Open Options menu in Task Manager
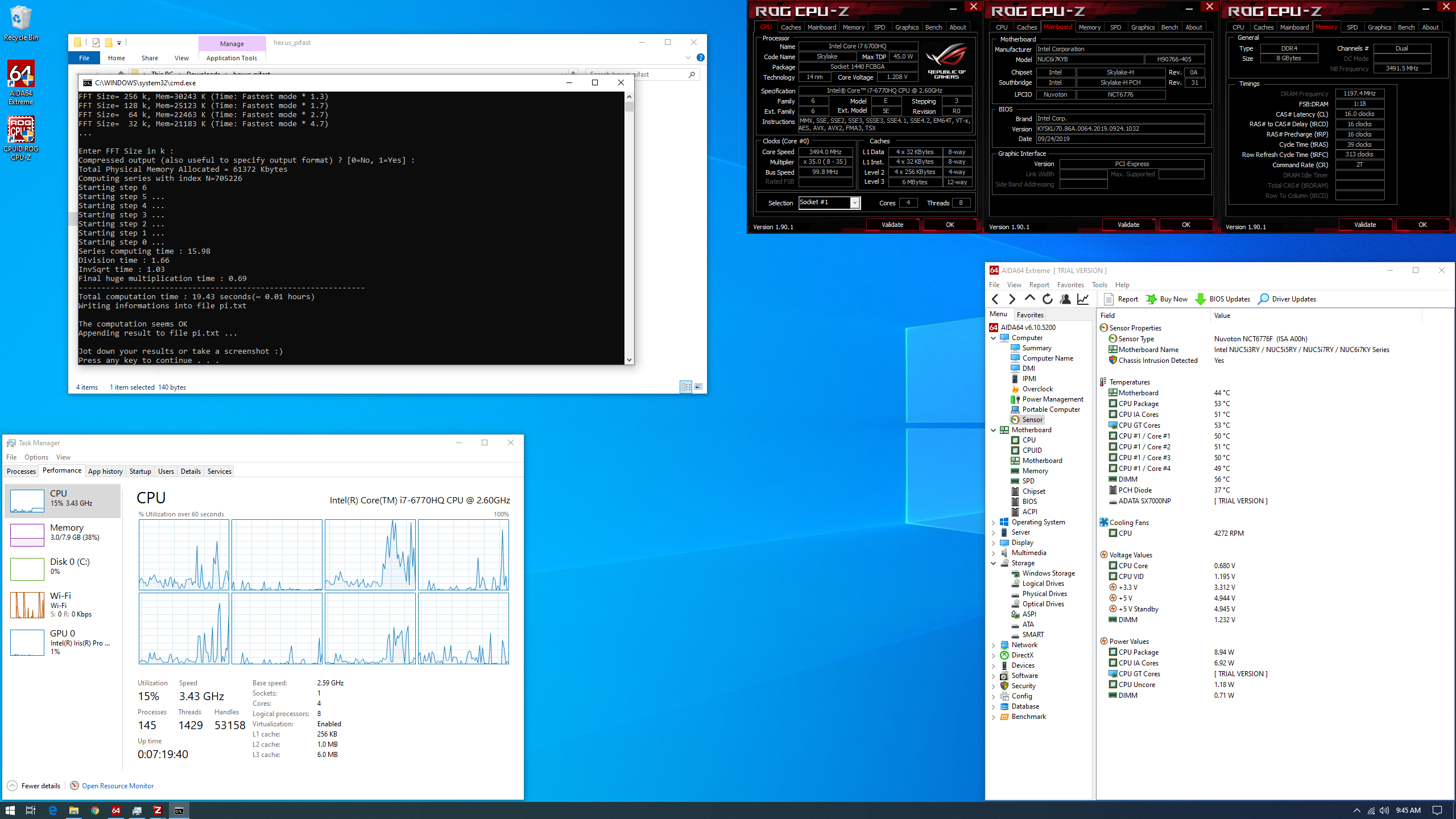Screen dimensions: 1456x819 point(36,457)
